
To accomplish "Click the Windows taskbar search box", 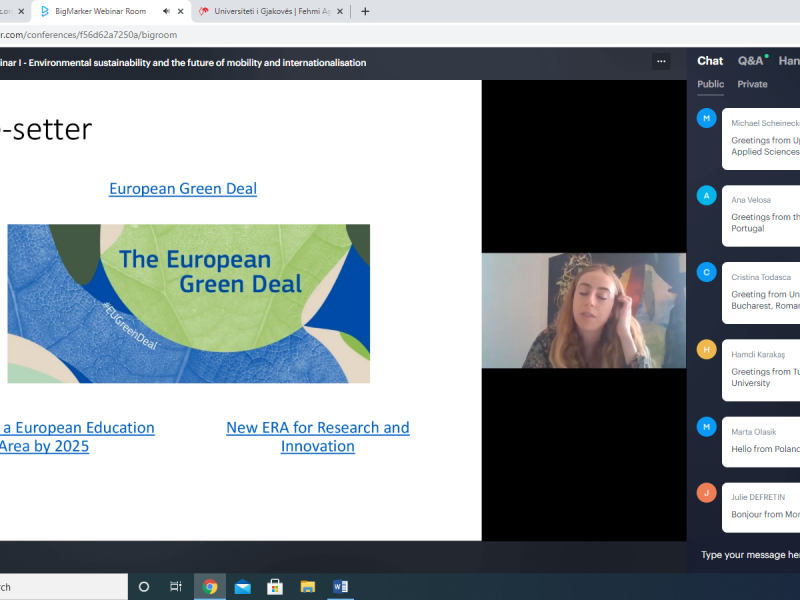I will 64,587.
